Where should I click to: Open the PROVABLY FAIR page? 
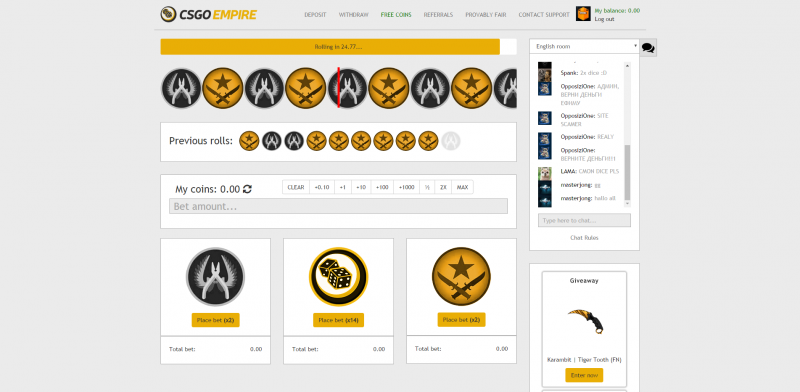(x=486, y=15)
